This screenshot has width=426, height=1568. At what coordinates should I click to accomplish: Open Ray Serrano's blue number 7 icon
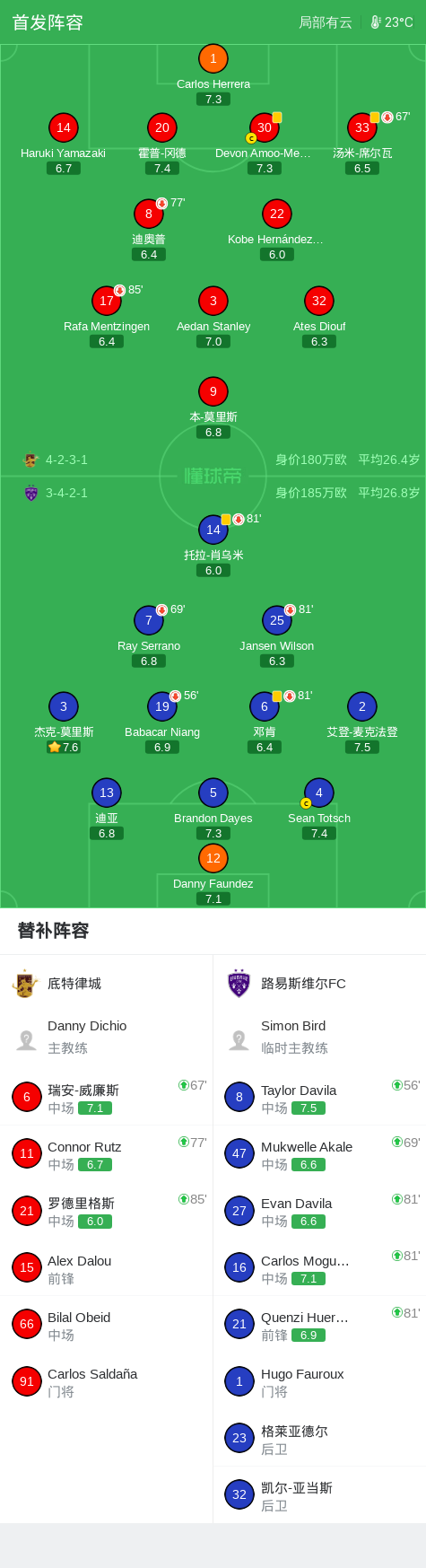coord(149,620)
